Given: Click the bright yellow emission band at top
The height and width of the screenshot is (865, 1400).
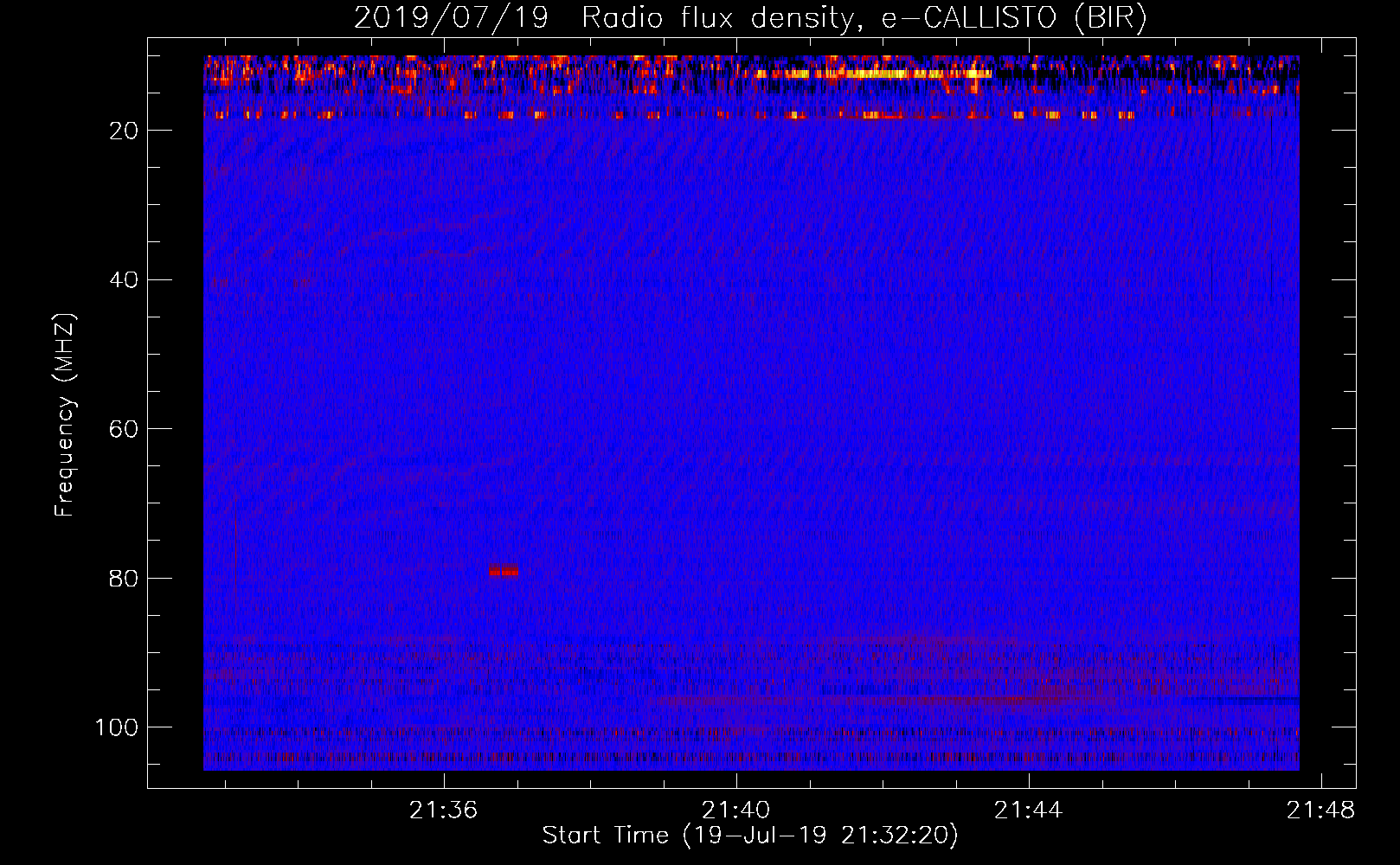Looking at the screenshot, I should tap(872, 74).
